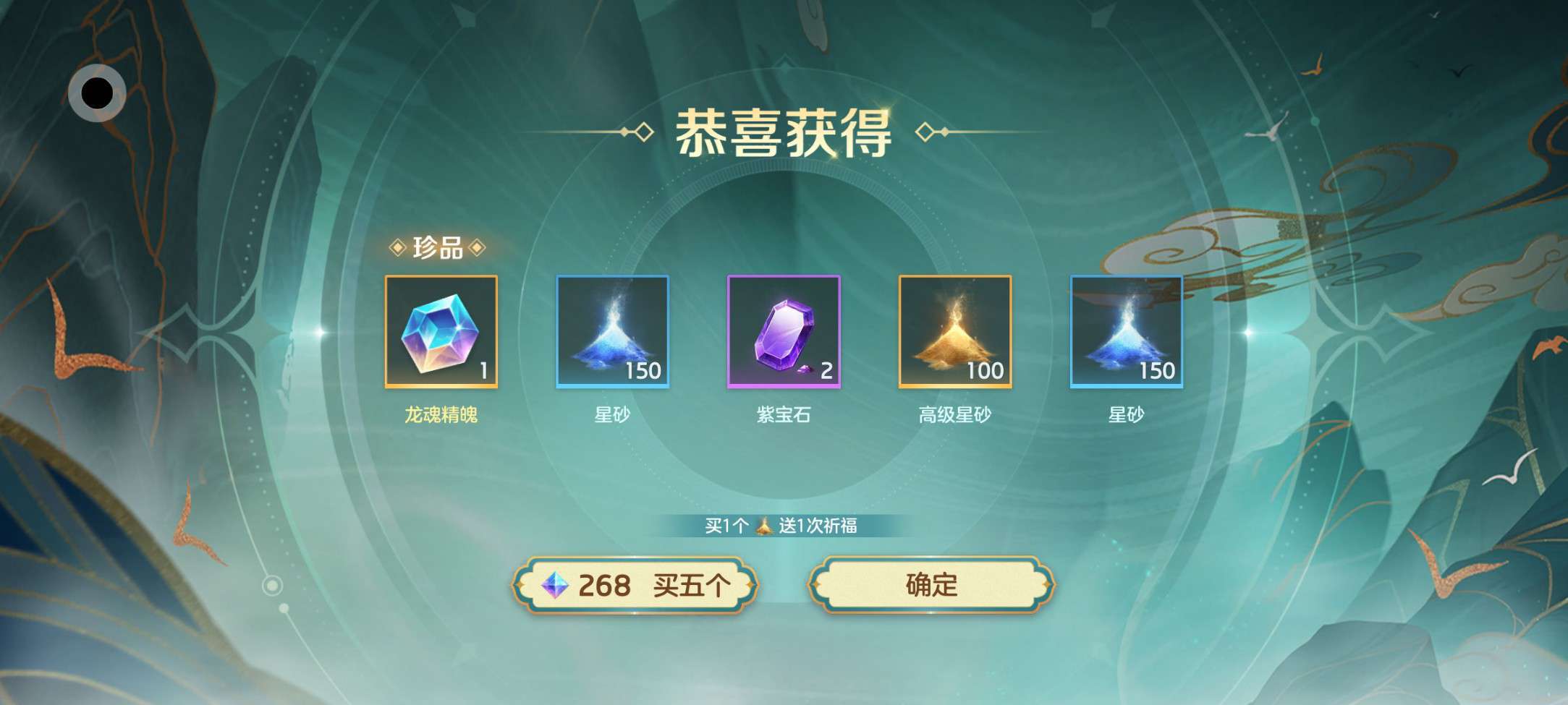Tap the decorative diamond right of 恭喜获得
The width and height of the screenshot is (1568, 705).
click(x=925, y=132)
